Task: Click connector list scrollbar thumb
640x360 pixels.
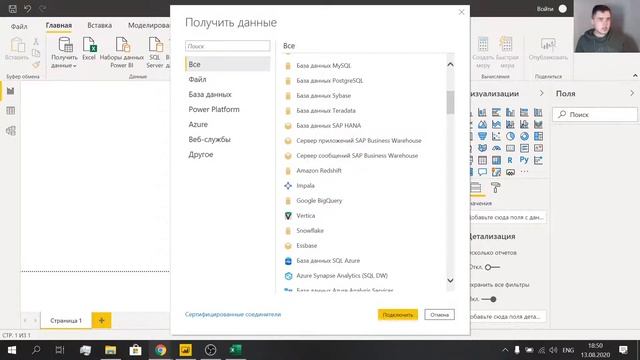Action: click(450, 102)
